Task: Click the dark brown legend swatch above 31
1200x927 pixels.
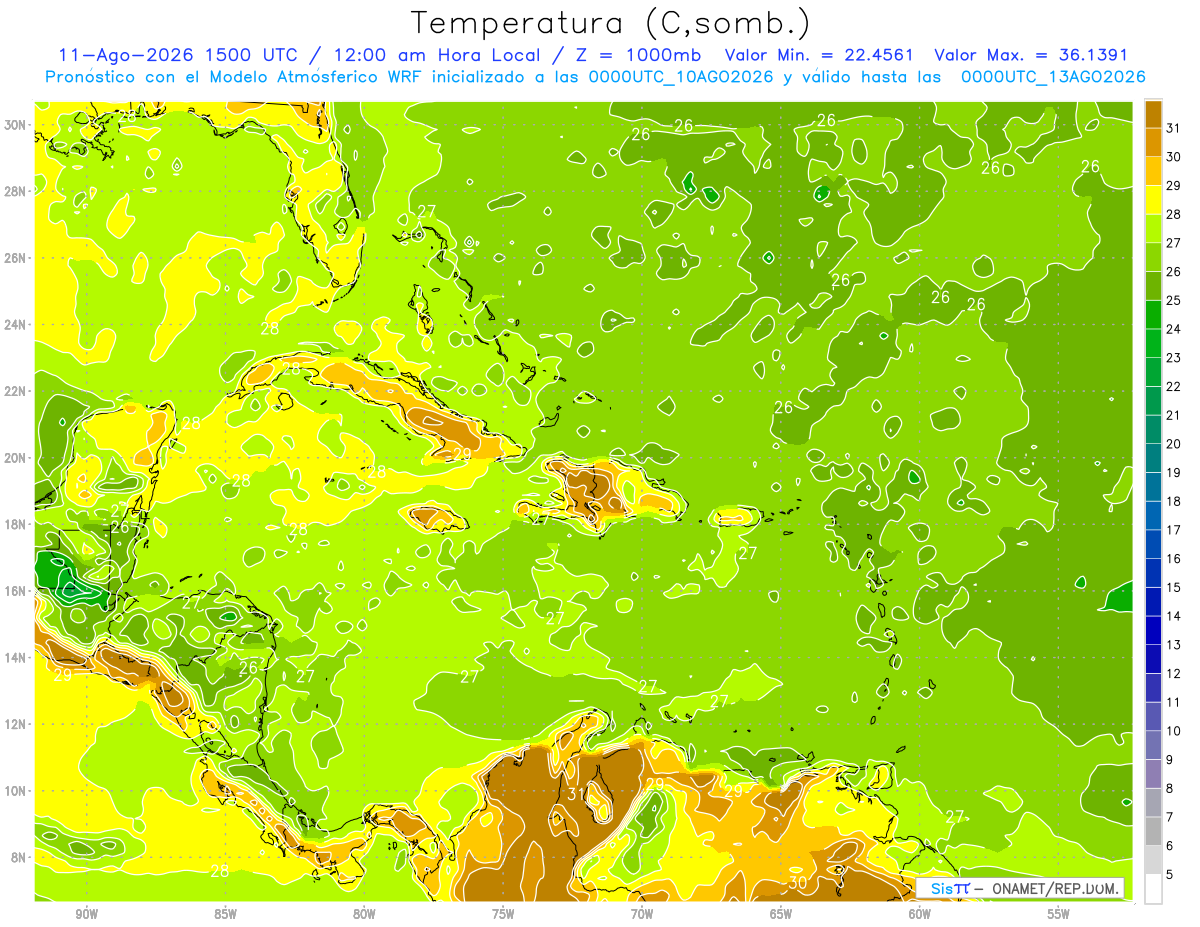Action: (x=1153, y=114)
